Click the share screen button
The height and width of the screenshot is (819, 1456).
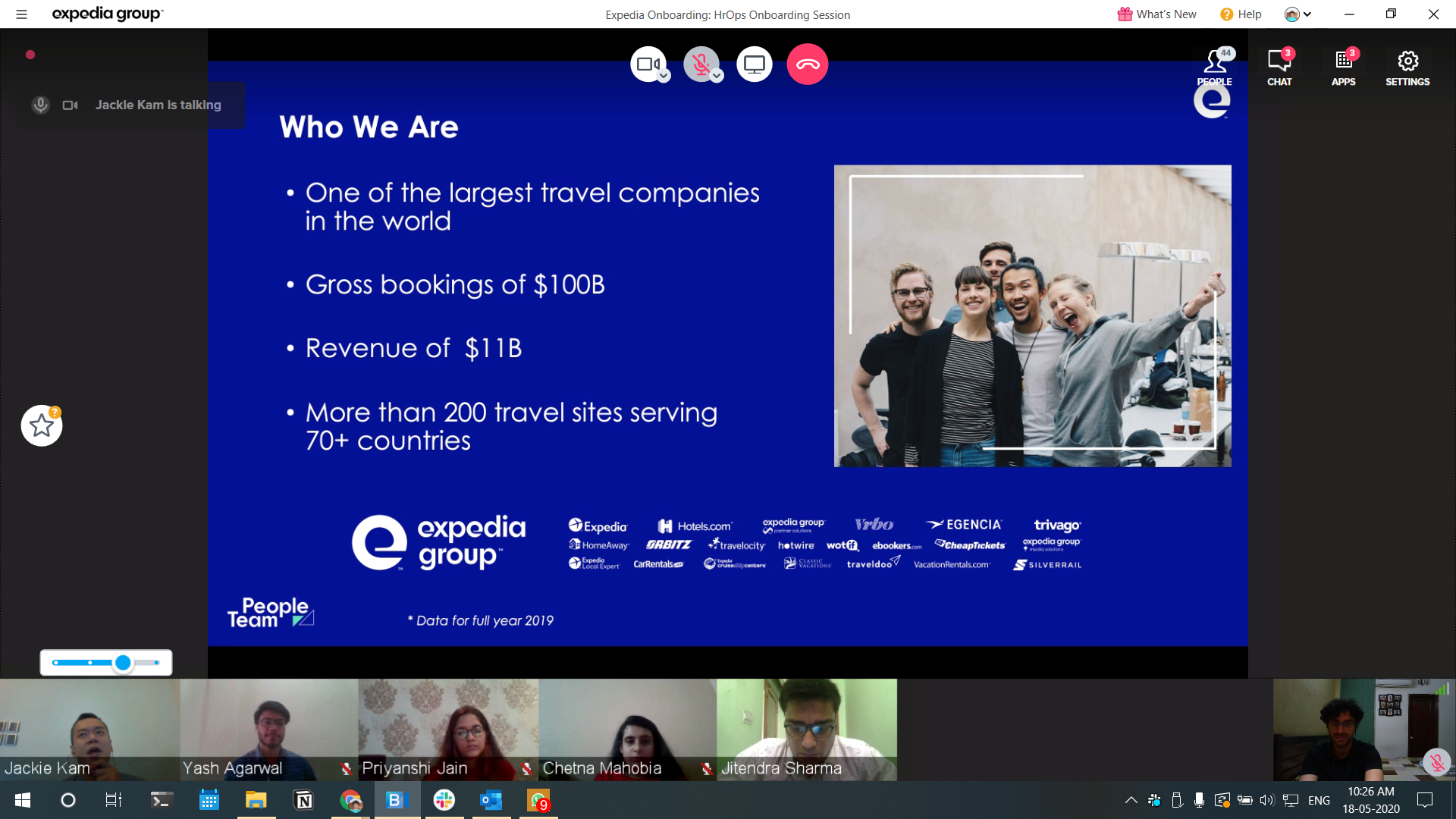[x=754, y=64]
